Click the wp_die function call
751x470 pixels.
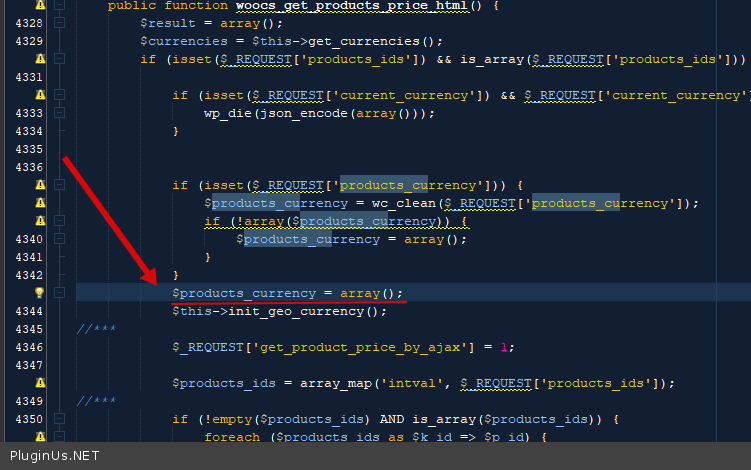[226, 113]
